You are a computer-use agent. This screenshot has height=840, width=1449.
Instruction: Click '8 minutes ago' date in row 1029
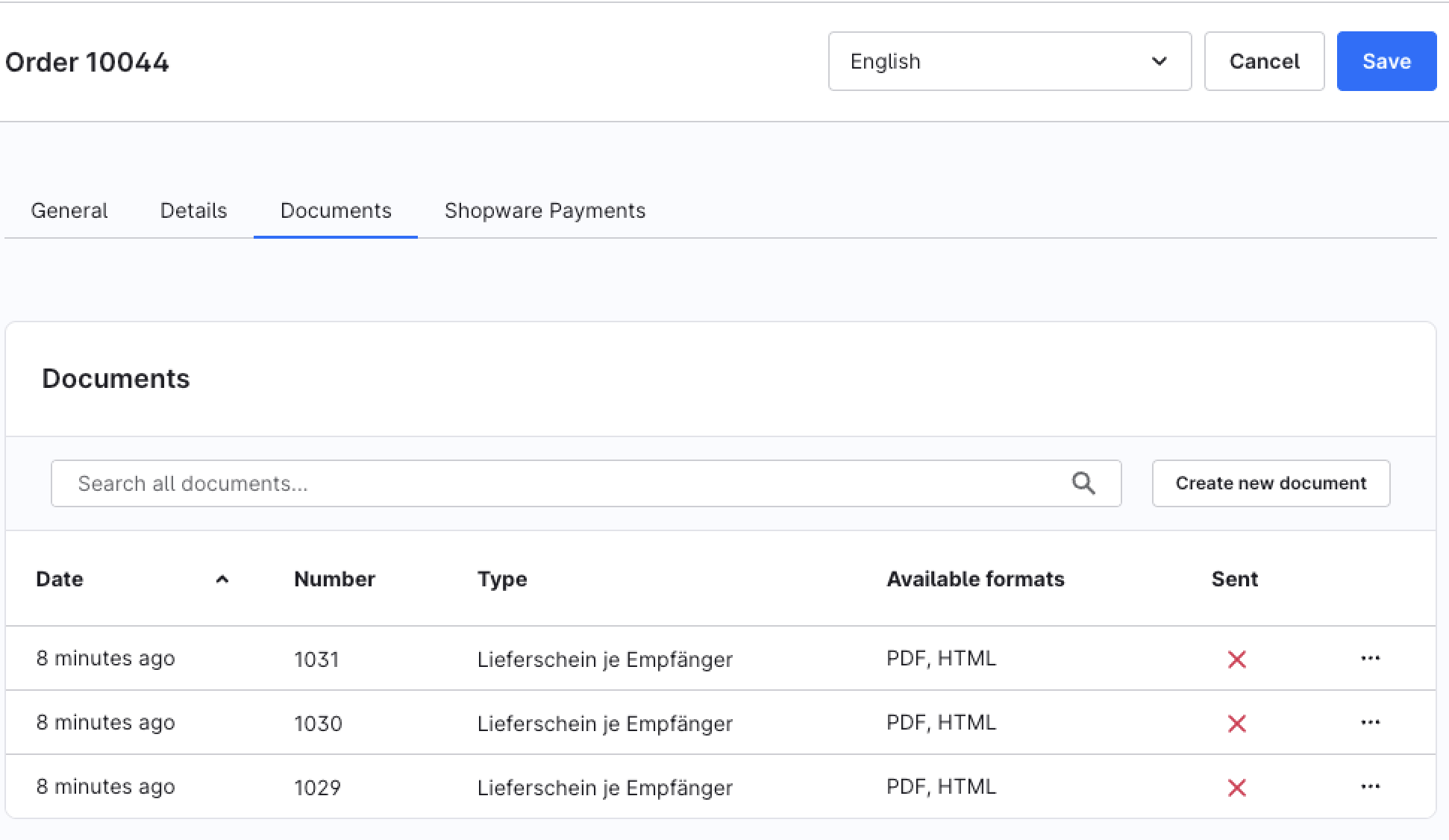(x=105, y=786)
